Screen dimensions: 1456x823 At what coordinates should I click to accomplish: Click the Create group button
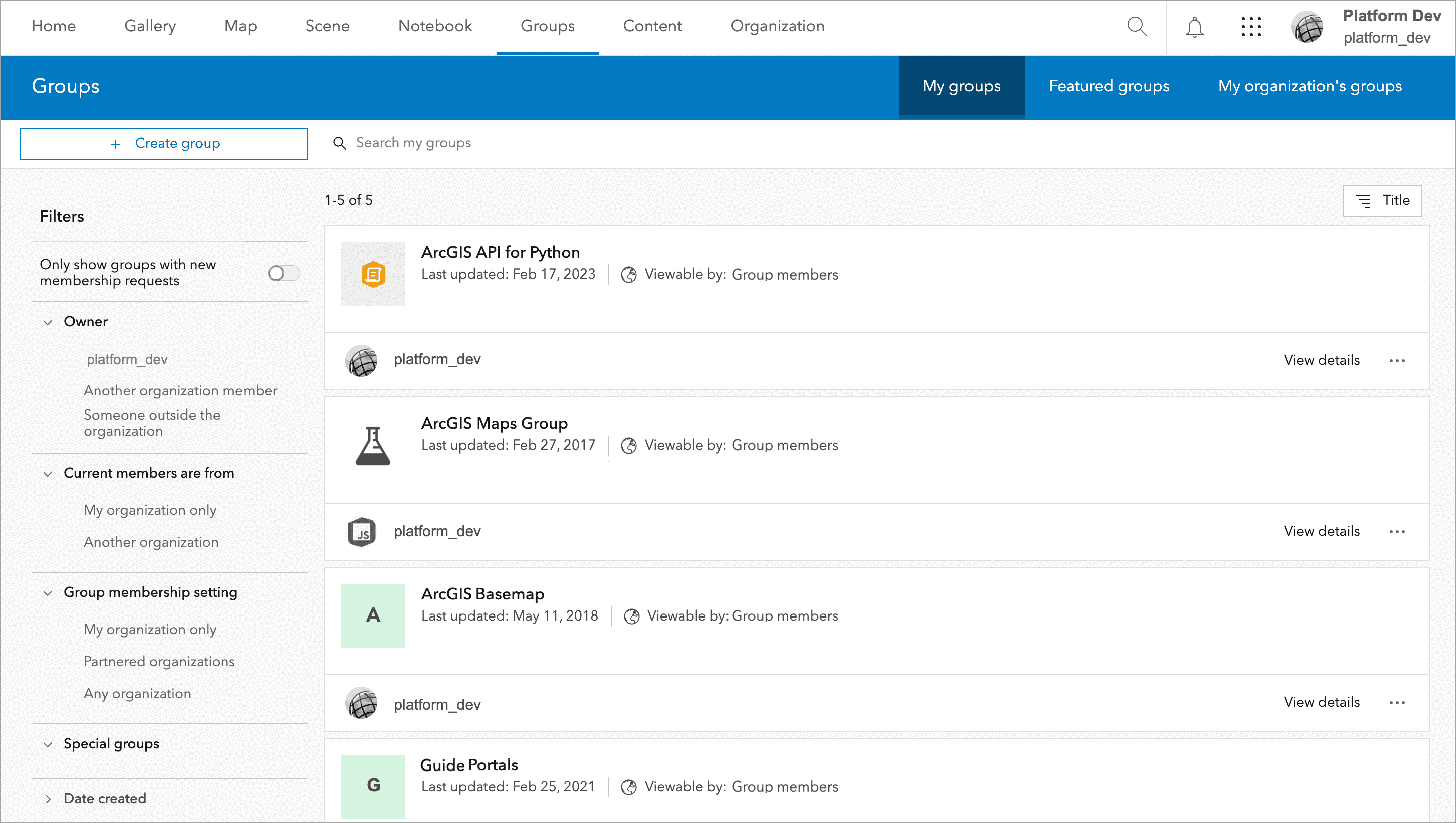click(163, 143)
